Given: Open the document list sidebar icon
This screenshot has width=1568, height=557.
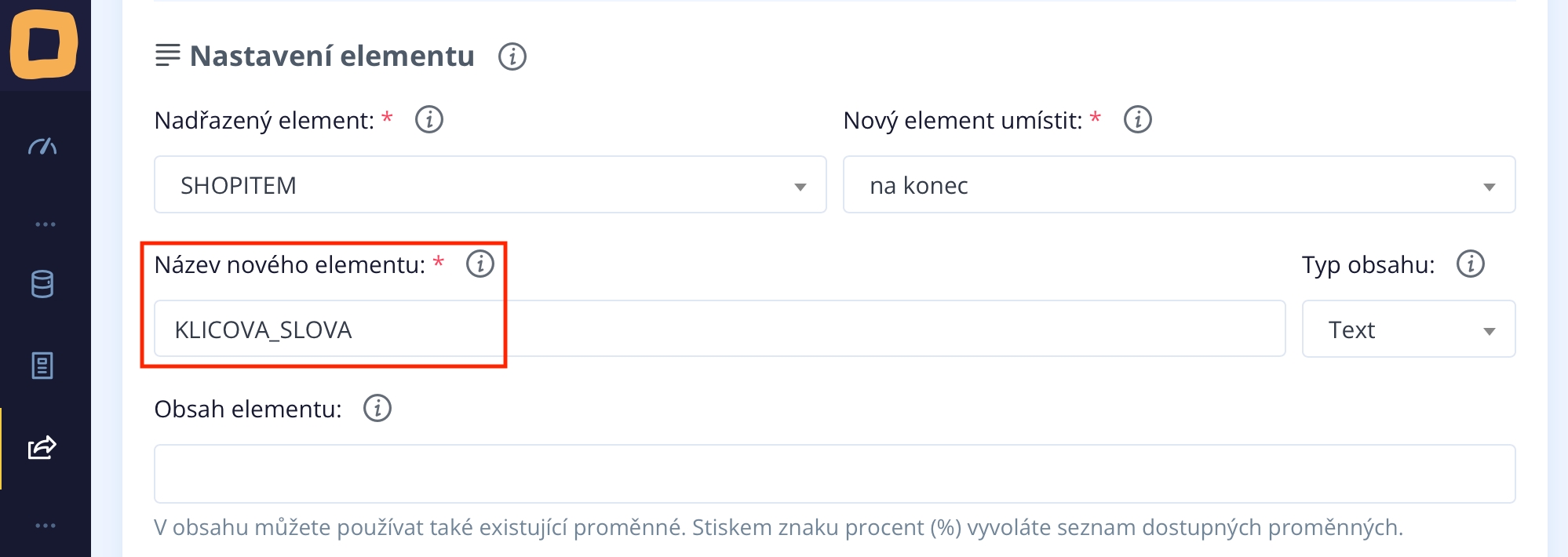Looking at the screenshot, I should pos(42,366).
